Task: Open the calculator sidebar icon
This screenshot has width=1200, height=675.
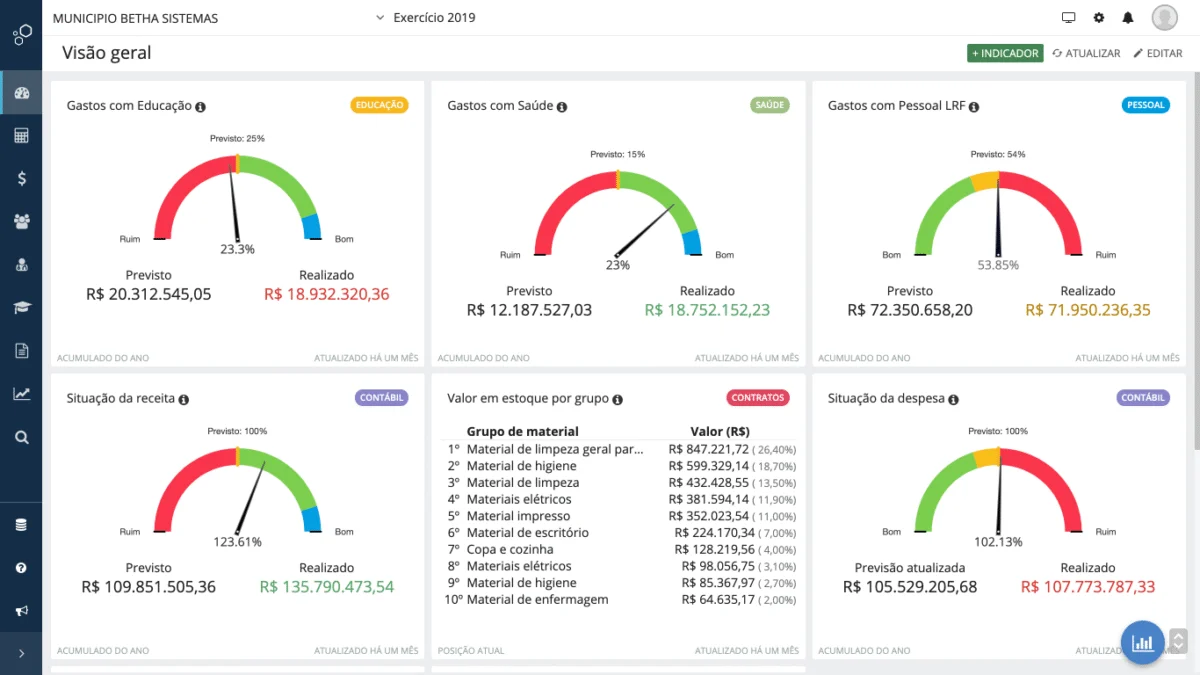Action: click(21, 136)
